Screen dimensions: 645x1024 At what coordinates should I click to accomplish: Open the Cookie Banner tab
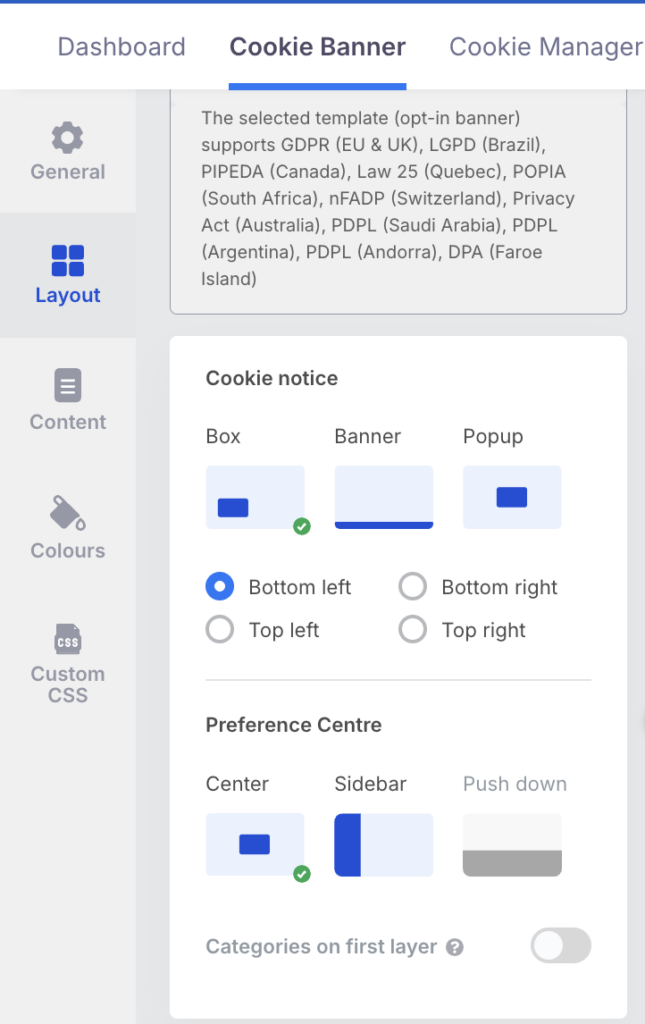click(317, 47)
